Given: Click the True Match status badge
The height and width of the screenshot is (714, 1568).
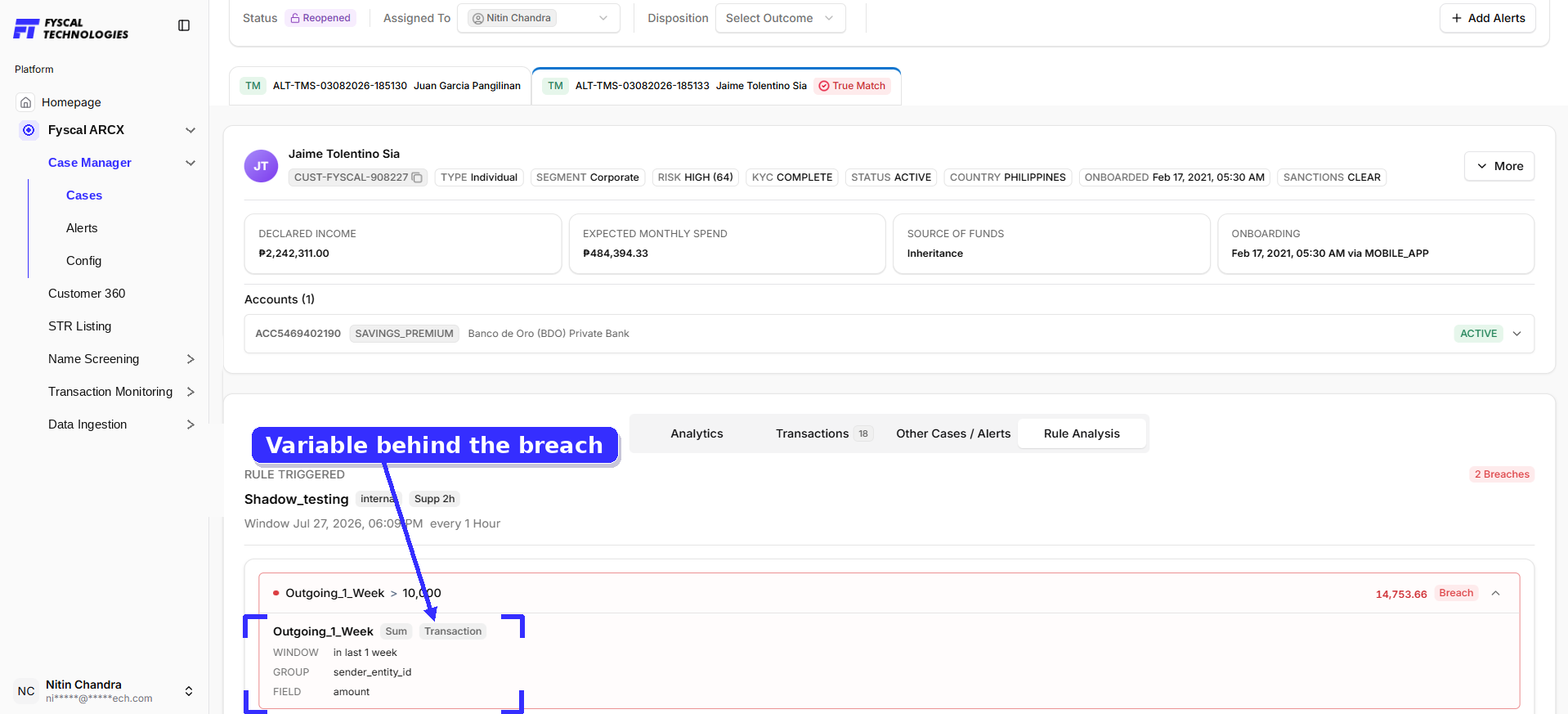Looking at the screenshot, I should click(x=852, y=86).
